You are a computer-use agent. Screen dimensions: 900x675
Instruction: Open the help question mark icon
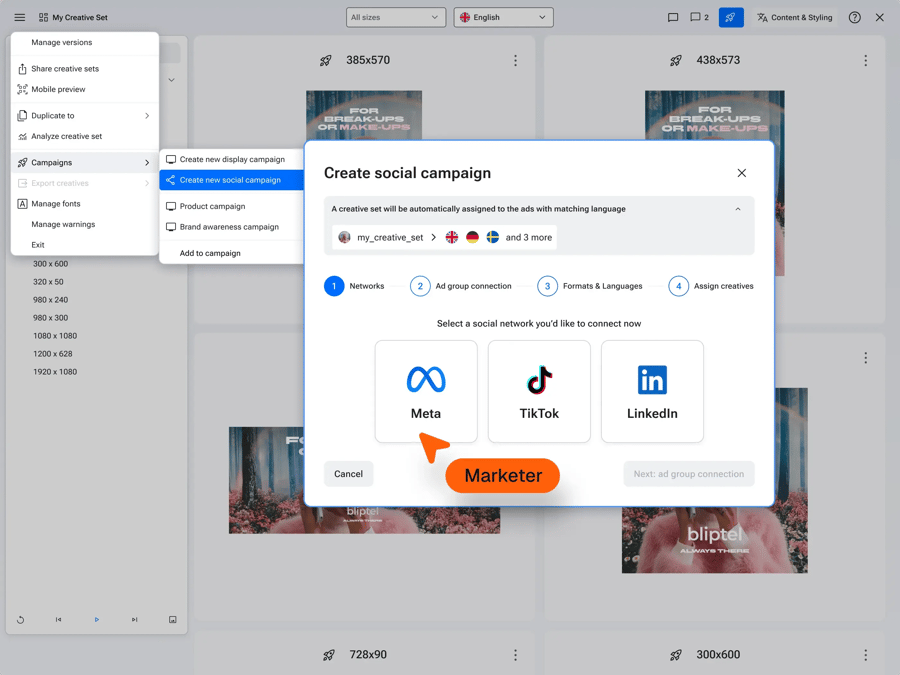[x=854, y=17]
